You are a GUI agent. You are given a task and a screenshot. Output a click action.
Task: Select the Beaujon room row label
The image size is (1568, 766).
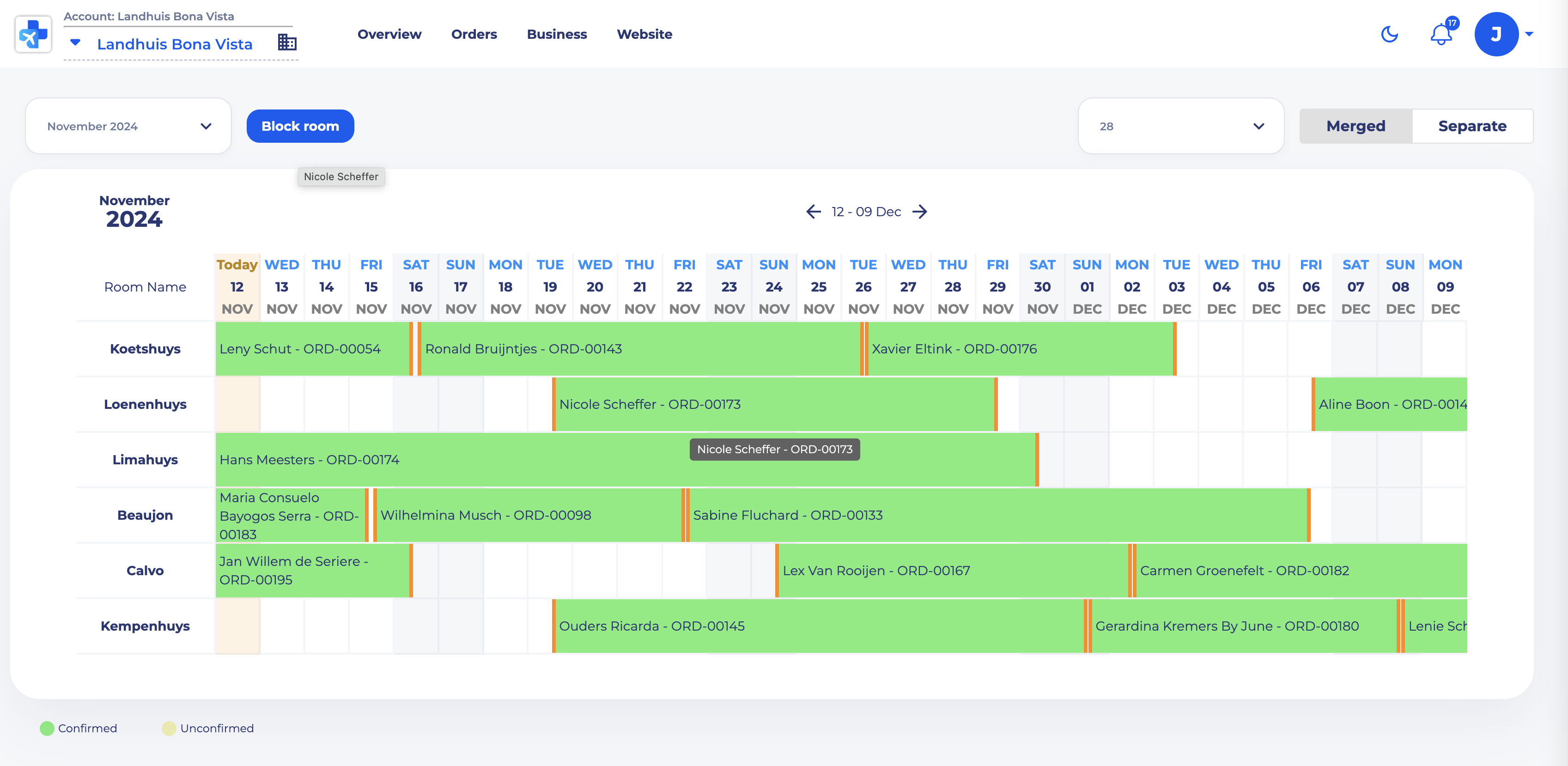145,515
